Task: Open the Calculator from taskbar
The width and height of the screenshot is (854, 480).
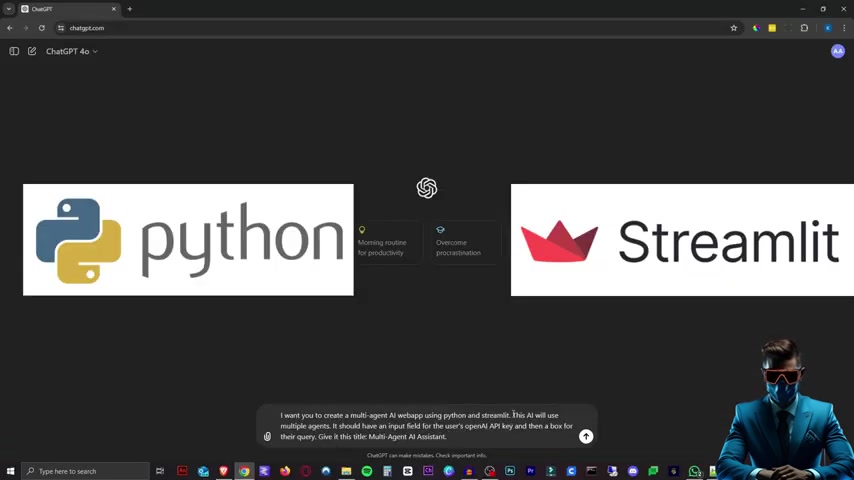Action: (387, 471)
